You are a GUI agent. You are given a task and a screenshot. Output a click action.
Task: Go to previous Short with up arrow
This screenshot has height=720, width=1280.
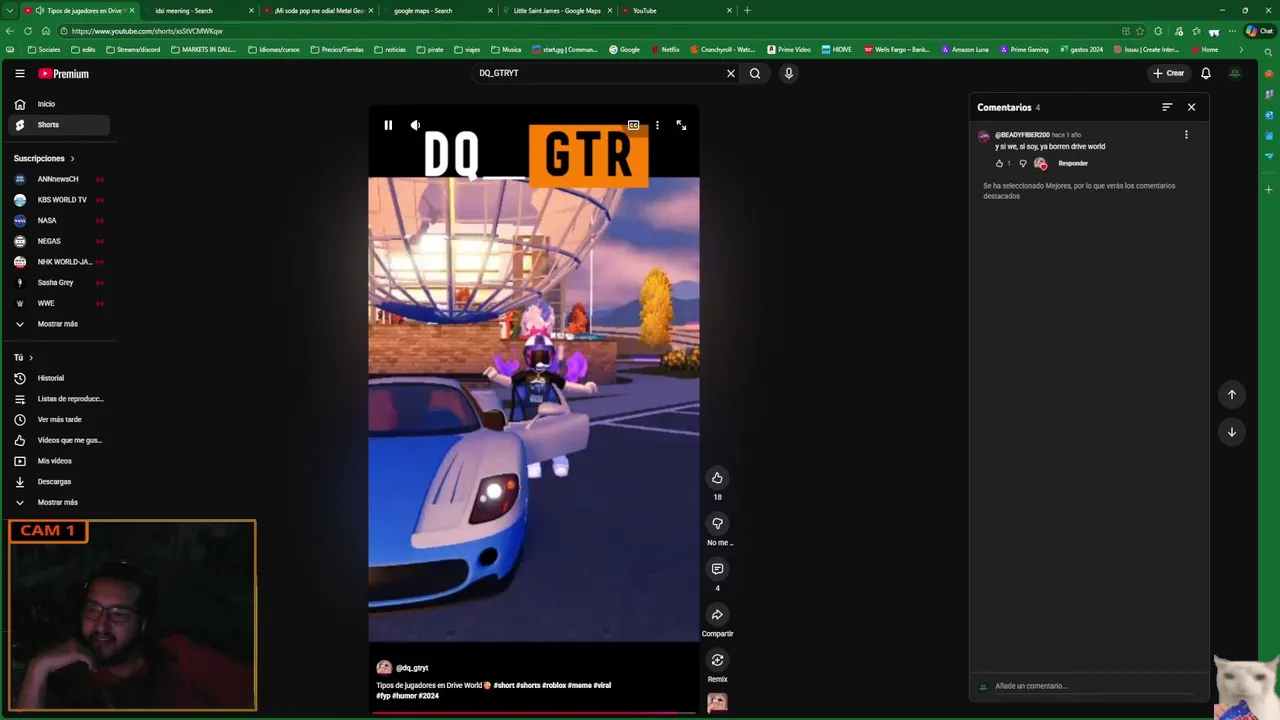(1231, 394)
